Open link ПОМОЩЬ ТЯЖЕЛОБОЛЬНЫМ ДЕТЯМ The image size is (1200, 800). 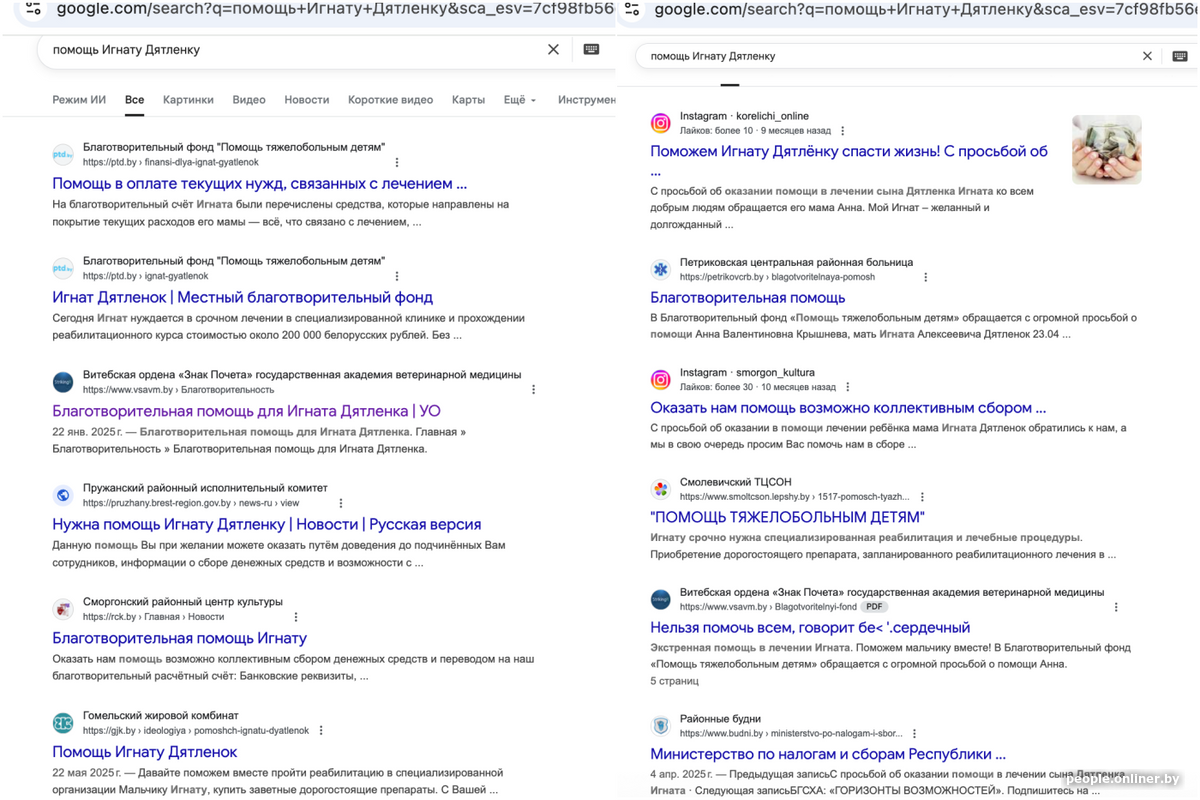(788, 518)
